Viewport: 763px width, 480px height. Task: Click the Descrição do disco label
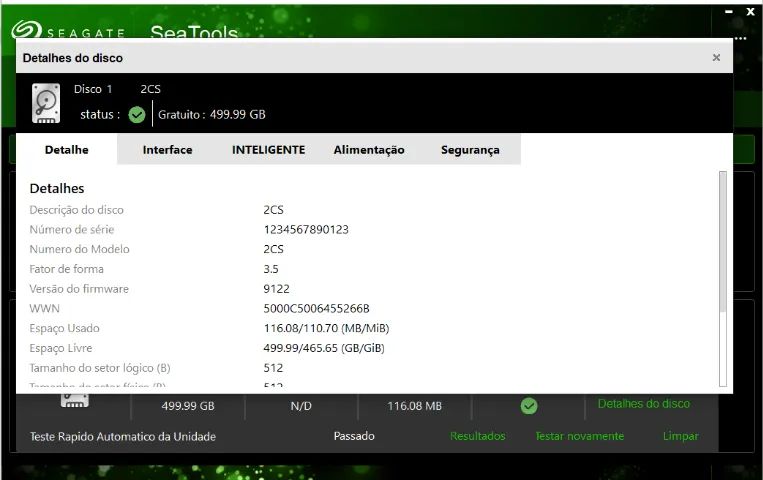point(76,210)
